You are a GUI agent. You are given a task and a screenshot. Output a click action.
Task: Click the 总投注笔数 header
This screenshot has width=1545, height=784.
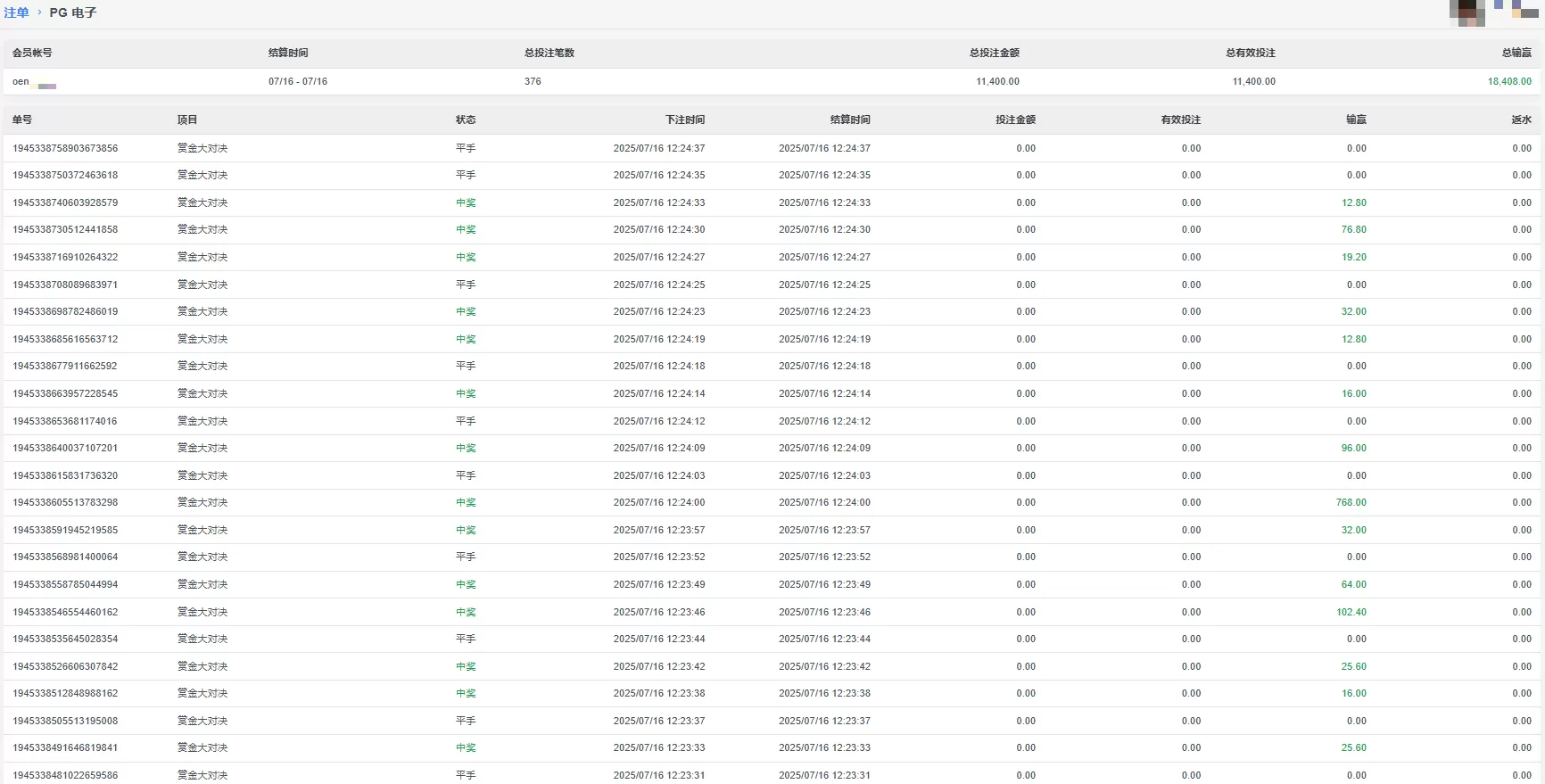point(549,53)
